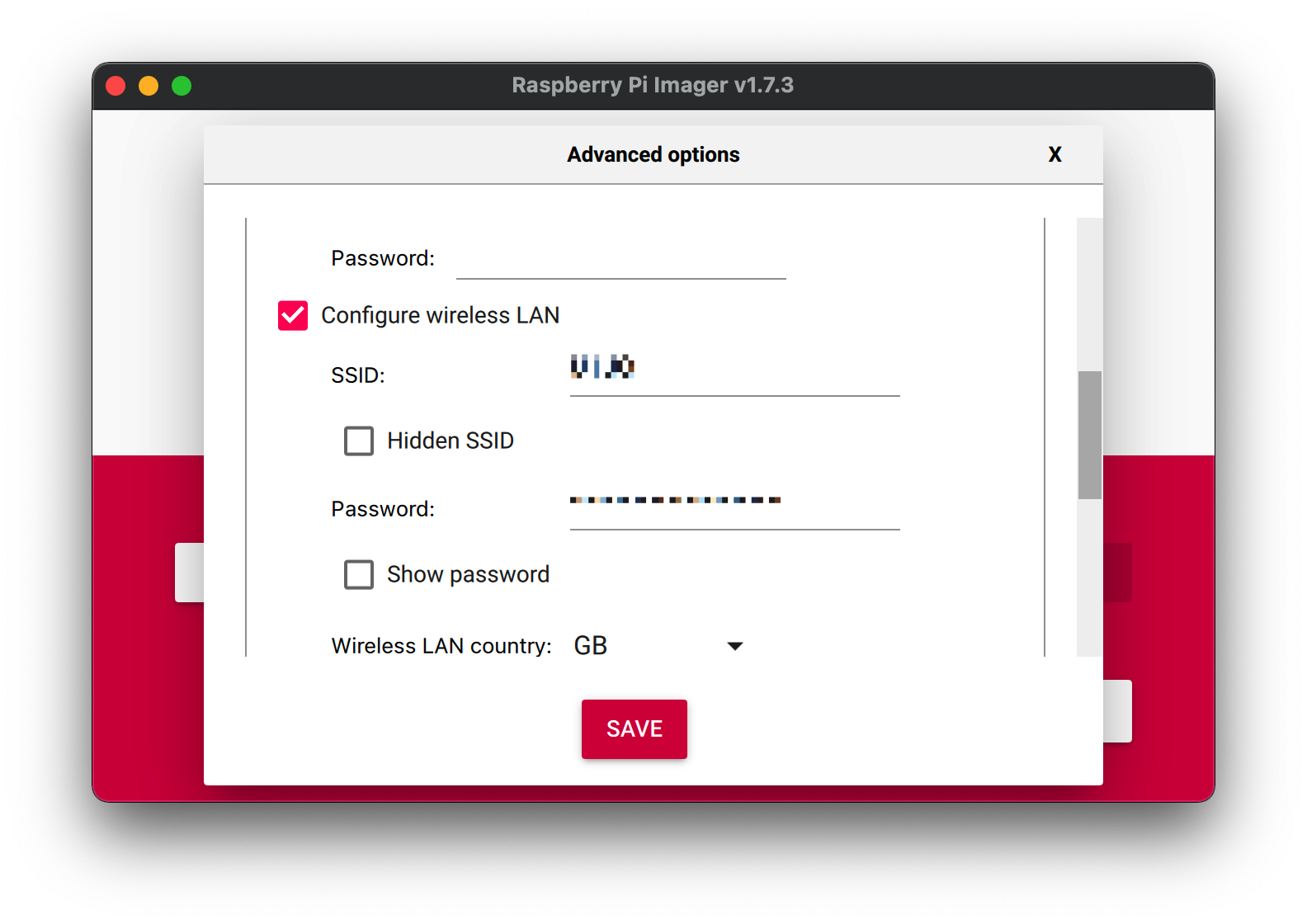Click the top Password field above wireless LAN

620,259
